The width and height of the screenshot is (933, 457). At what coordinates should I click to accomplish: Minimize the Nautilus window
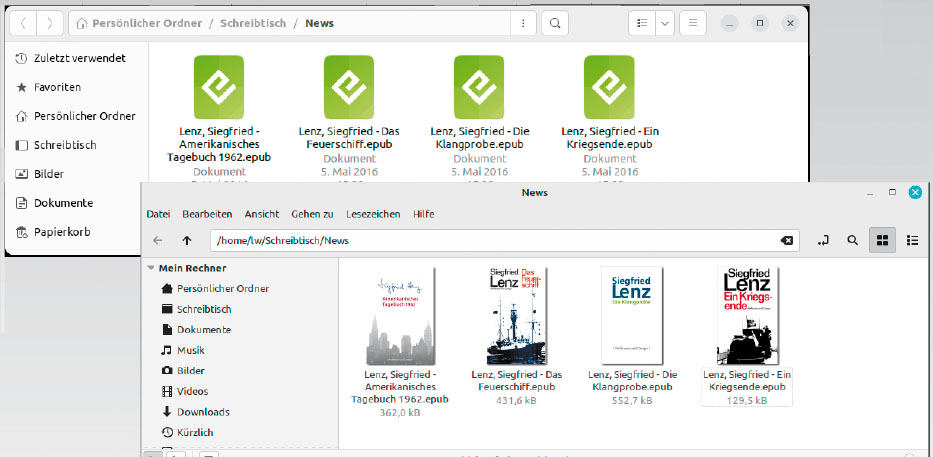click(x=730, y=23)
